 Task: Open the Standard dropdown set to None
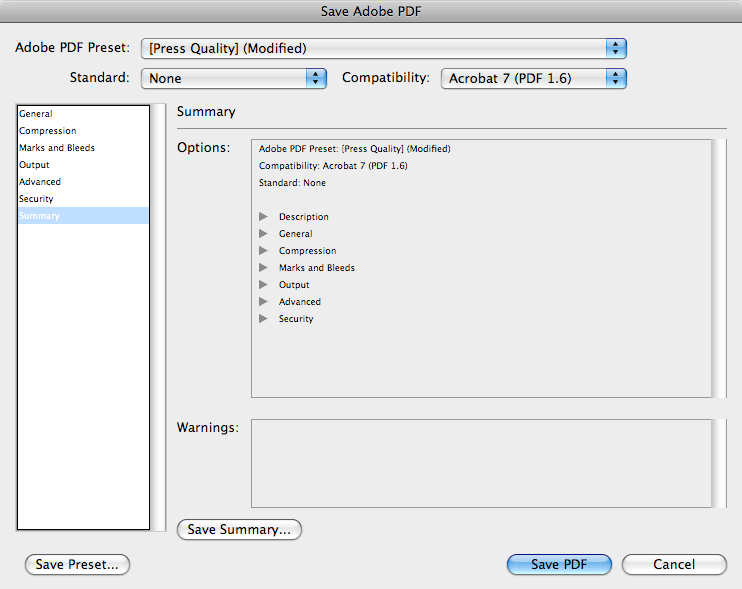pyautogui.click(x=234, y=78)
